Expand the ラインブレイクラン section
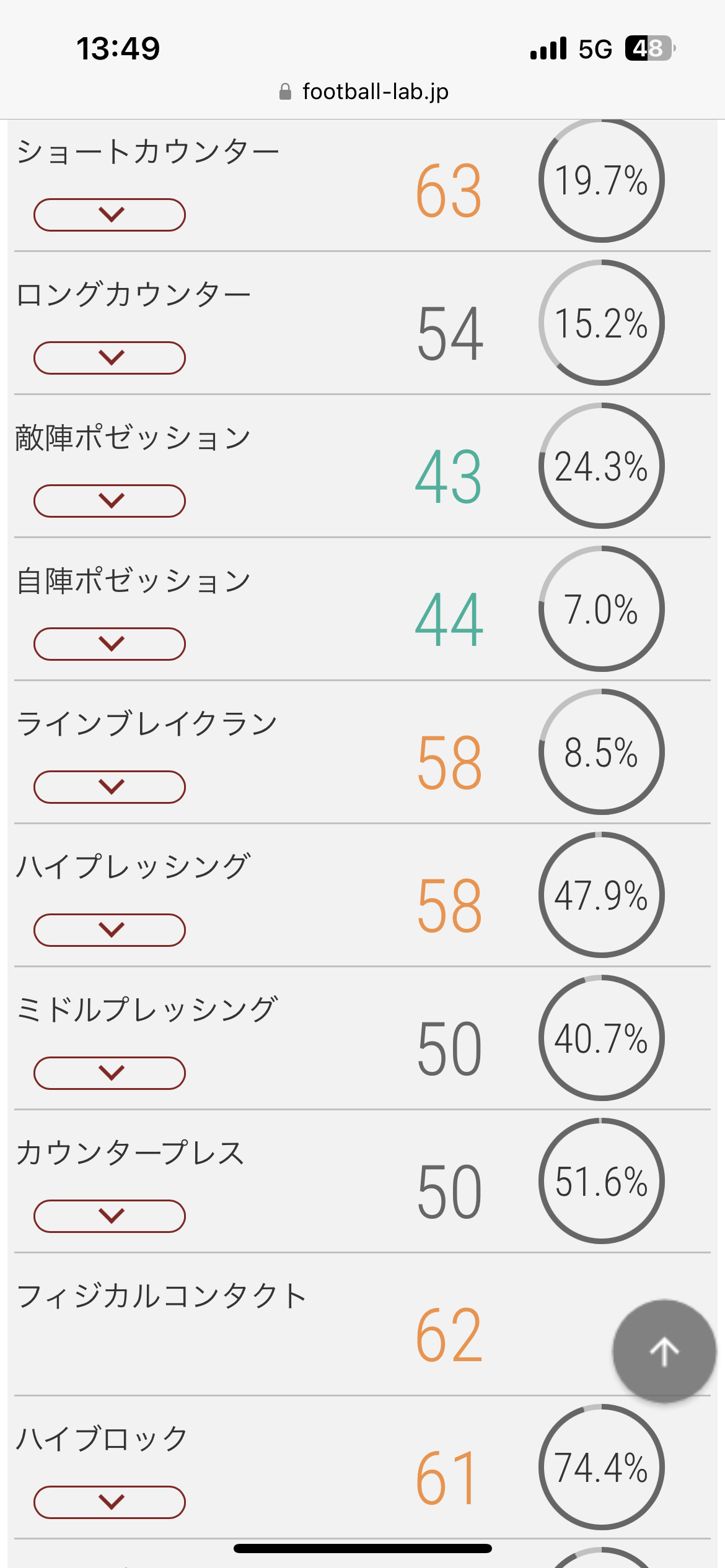 click(x=110, y=787)
